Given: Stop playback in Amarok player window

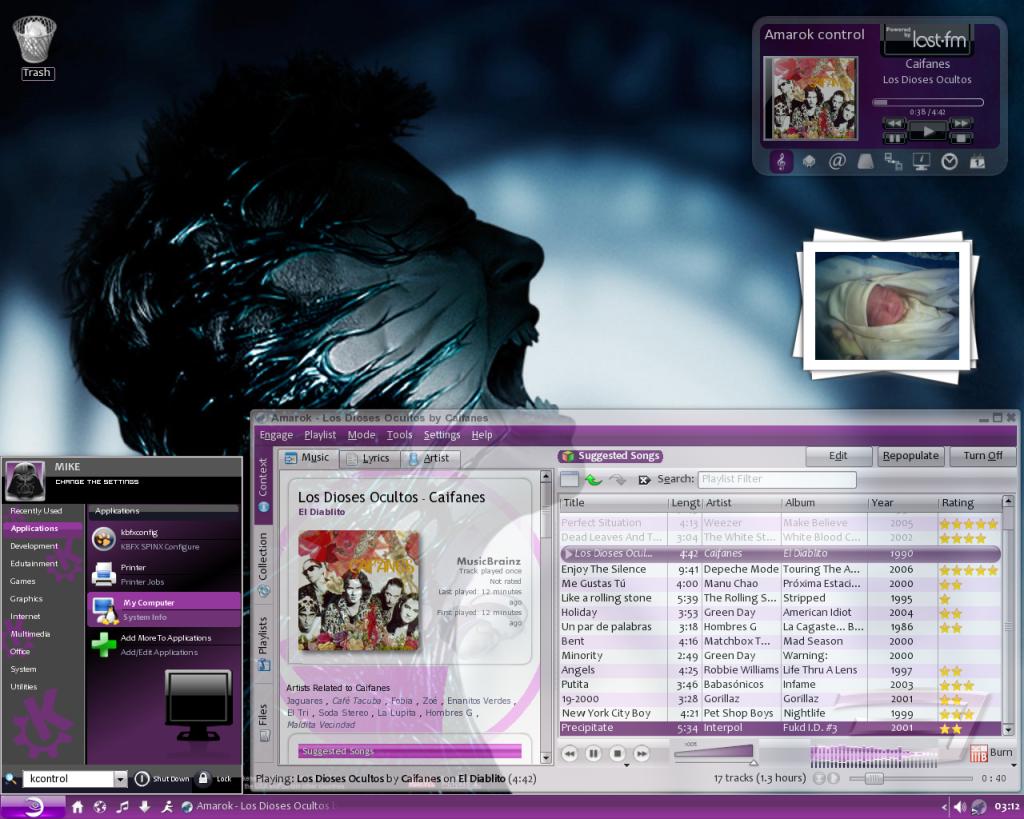Looking at the screenshot, I should pyautogui.click(x=617, y=754).
